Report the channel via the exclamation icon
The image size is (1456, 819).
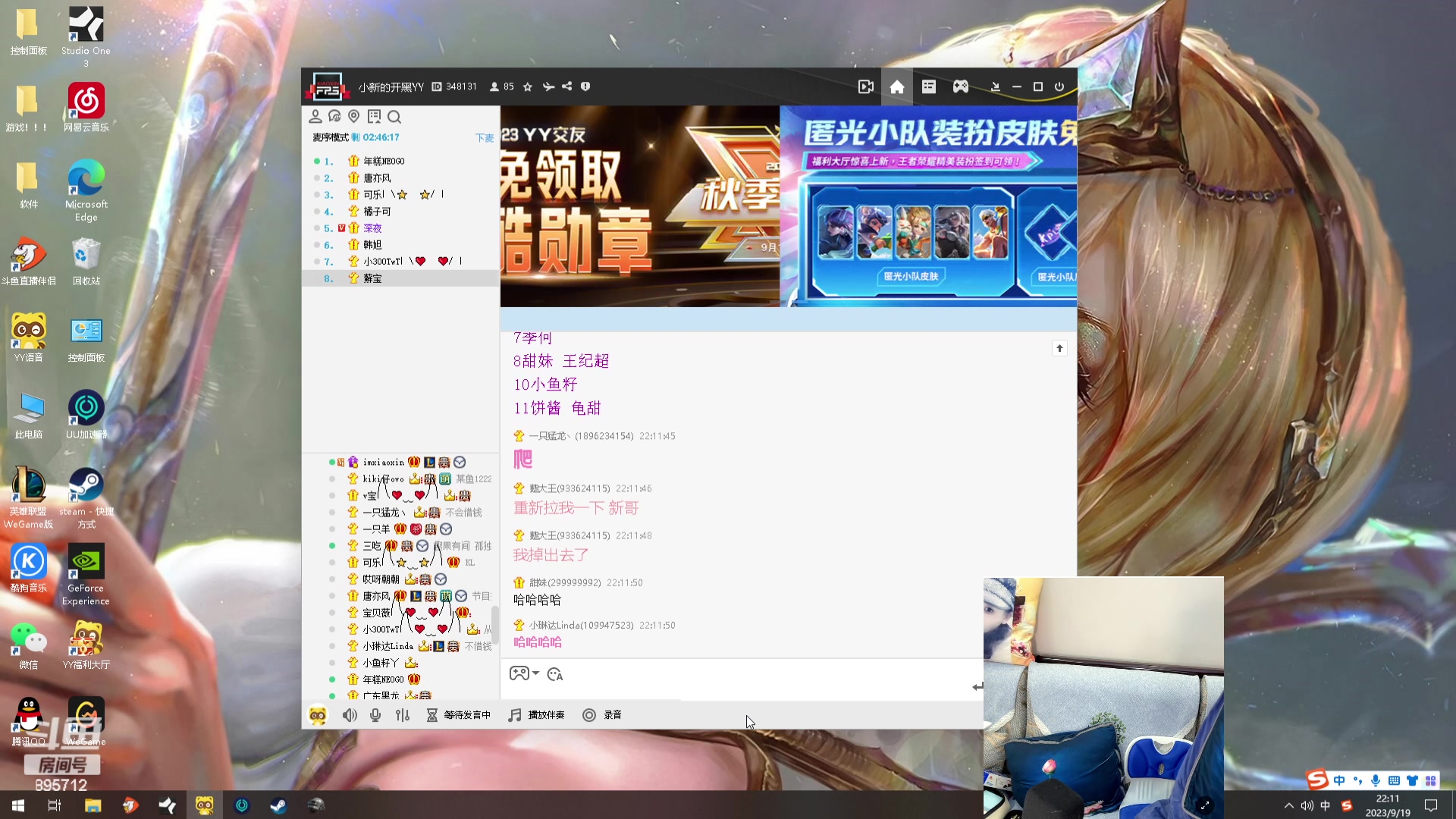pos(585,86)
